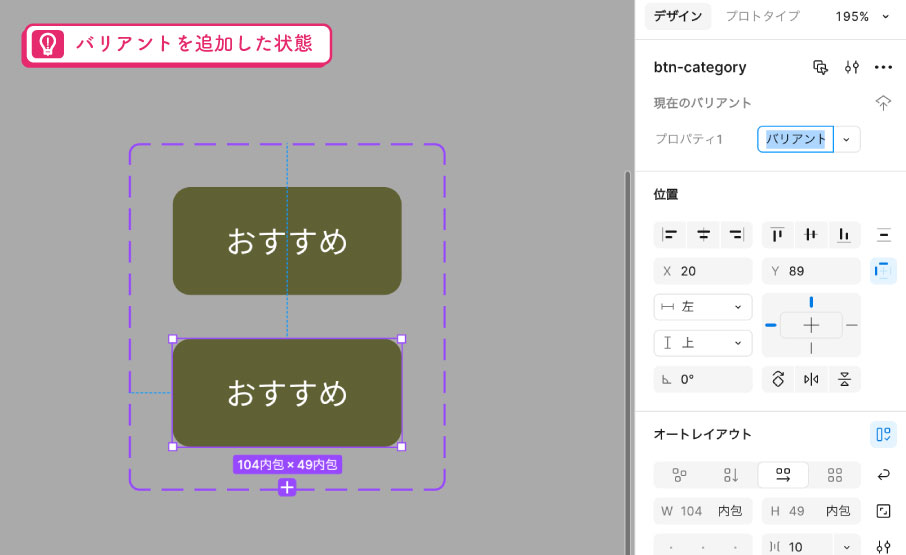Click the btn-category component name
The image size is (906, 555).
(700, 68)
